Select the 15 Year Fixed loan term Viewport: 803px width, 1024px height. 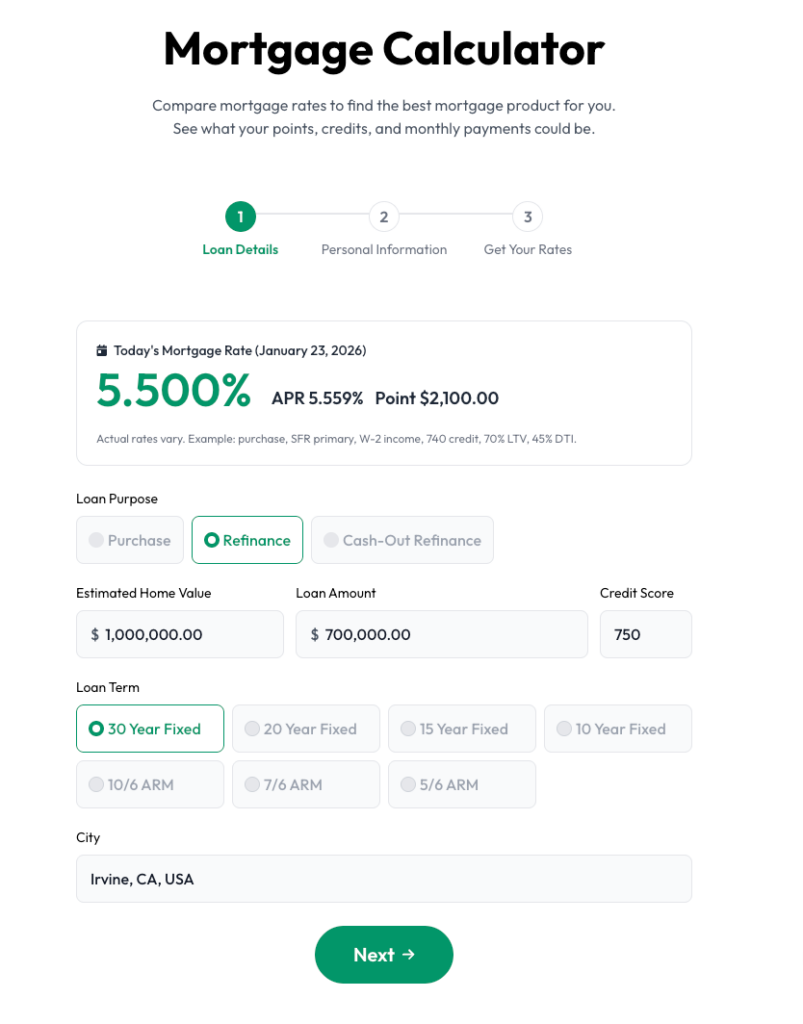[461, 728]
